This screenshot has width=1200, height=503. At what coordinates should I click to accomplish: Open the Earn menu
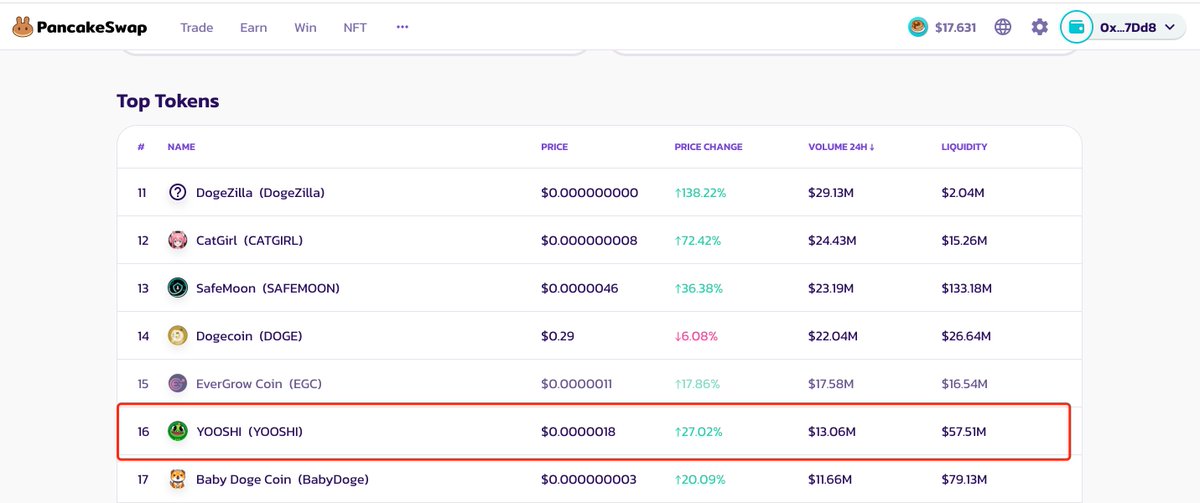[254, 27]
